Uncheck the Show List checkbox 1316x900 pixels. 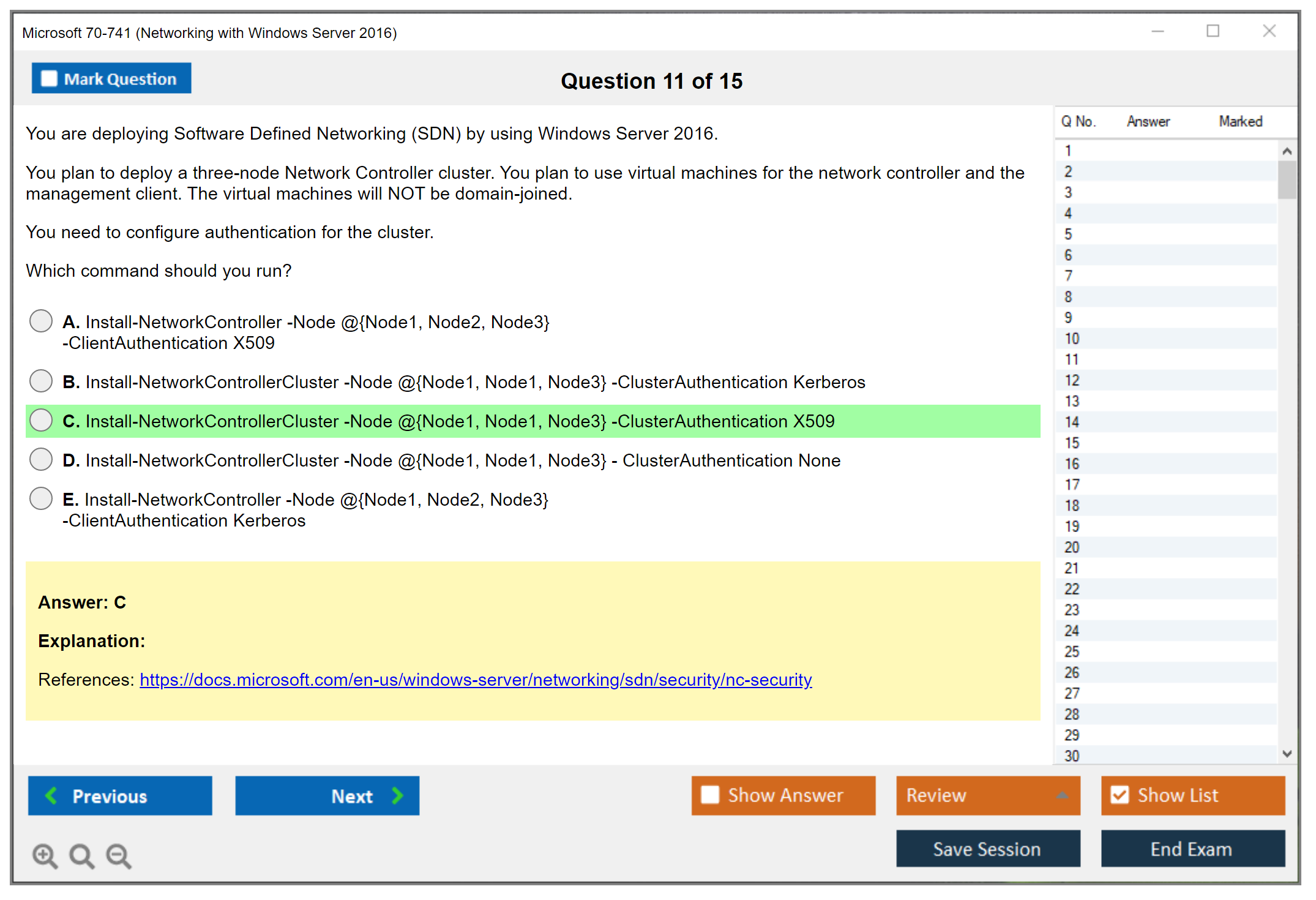click(x=1120, y=795)
